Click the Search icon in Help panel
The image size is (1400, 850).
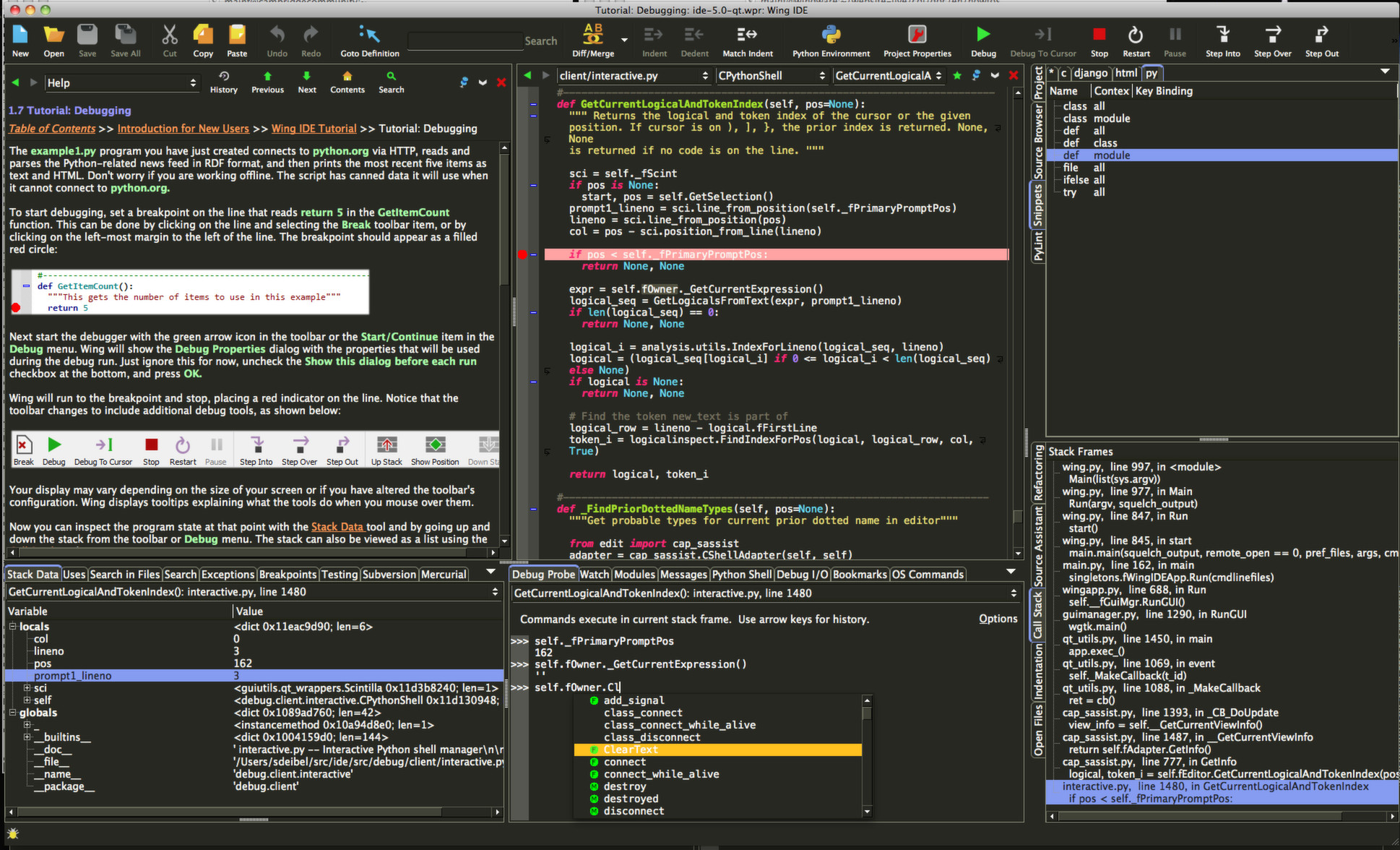(390, 78)
